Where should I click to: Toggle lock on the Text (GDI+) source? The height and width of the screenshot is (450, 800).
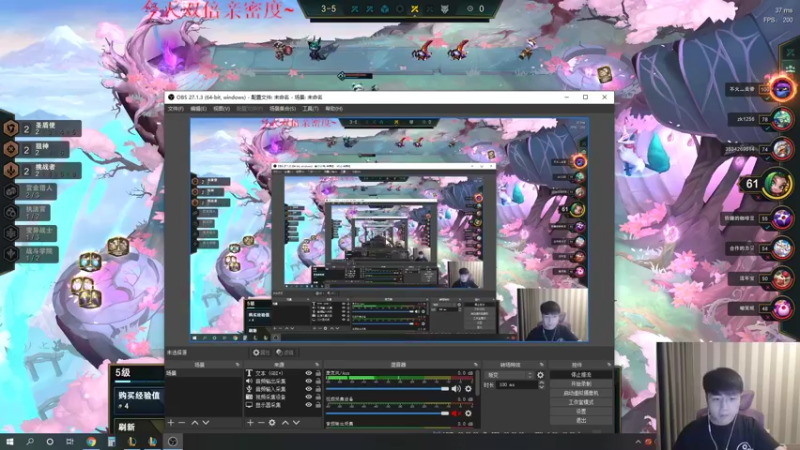(x=318, y=373)
